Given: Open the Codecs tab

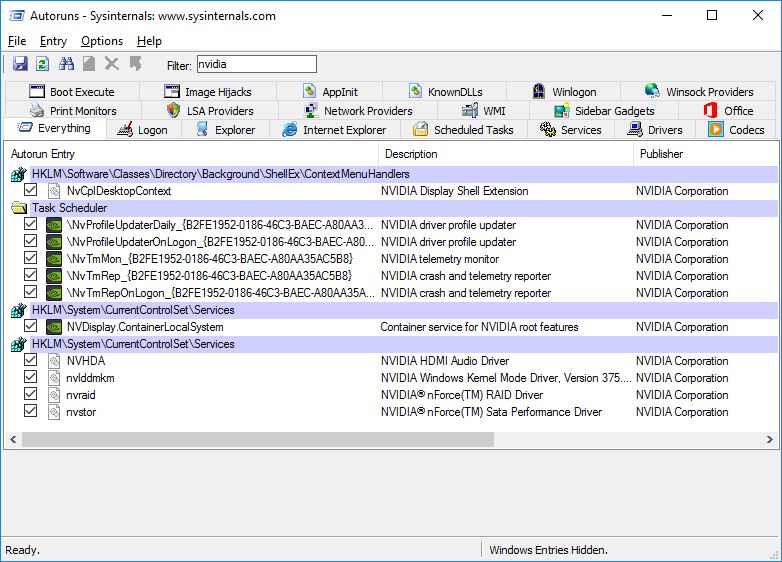Looking at the screenshot, I should coord(737,130).
